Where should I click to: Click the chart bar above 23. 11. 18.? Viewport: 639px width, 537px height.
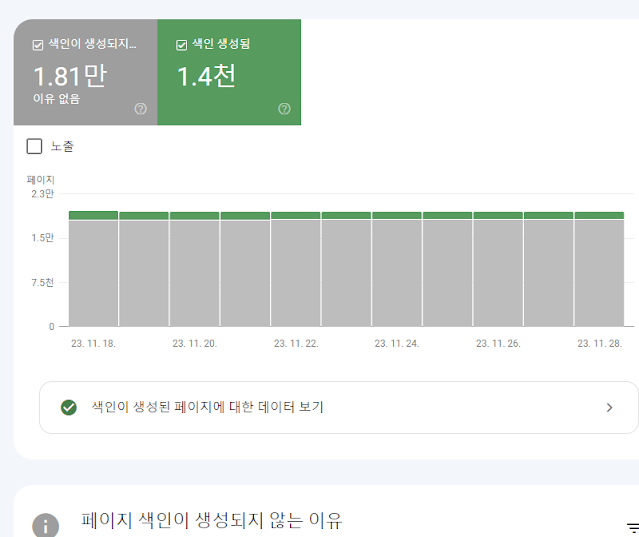[93, 269]
